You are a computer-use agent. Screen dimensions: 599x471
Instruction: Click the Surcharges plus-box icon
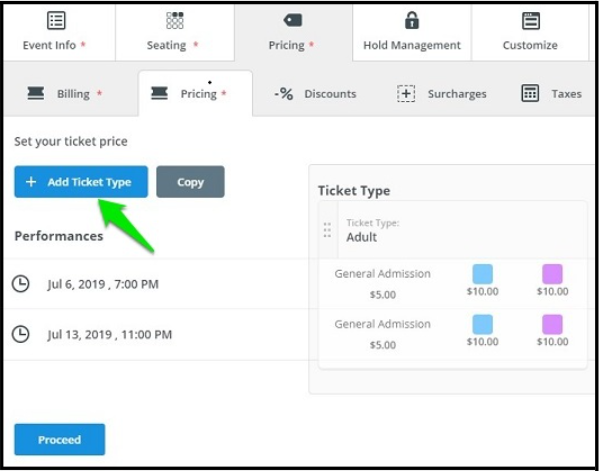coord(406,94)
